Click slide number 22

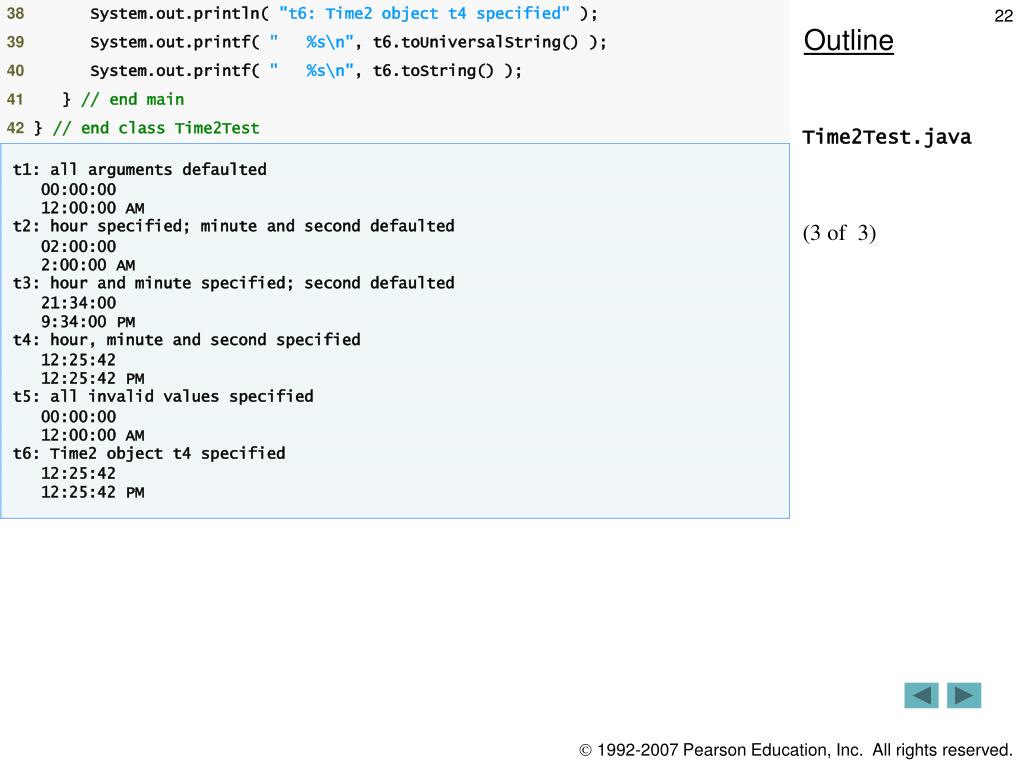coord(1003,16)
